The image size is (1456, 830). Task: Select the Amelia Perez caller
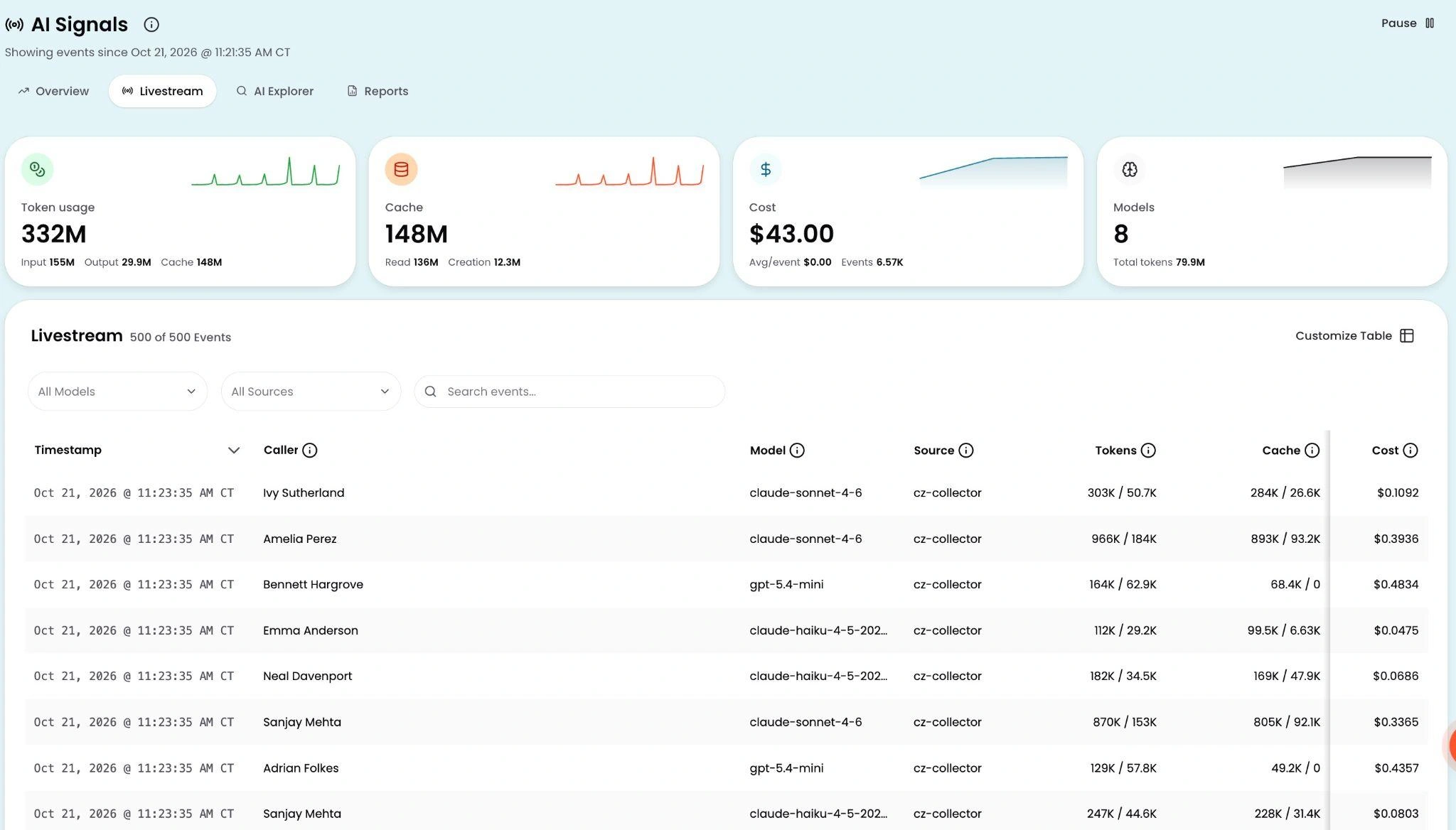coord(299,539)
